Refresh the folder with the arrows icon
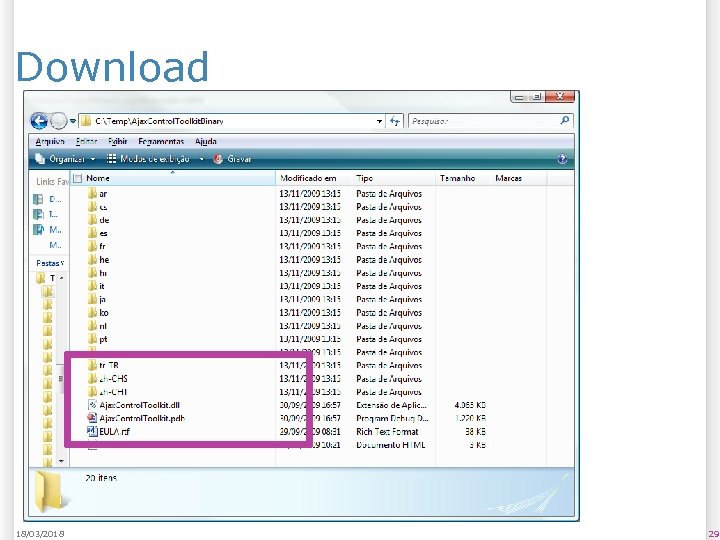The image size is (720, 540). click(x=394, y=121)
